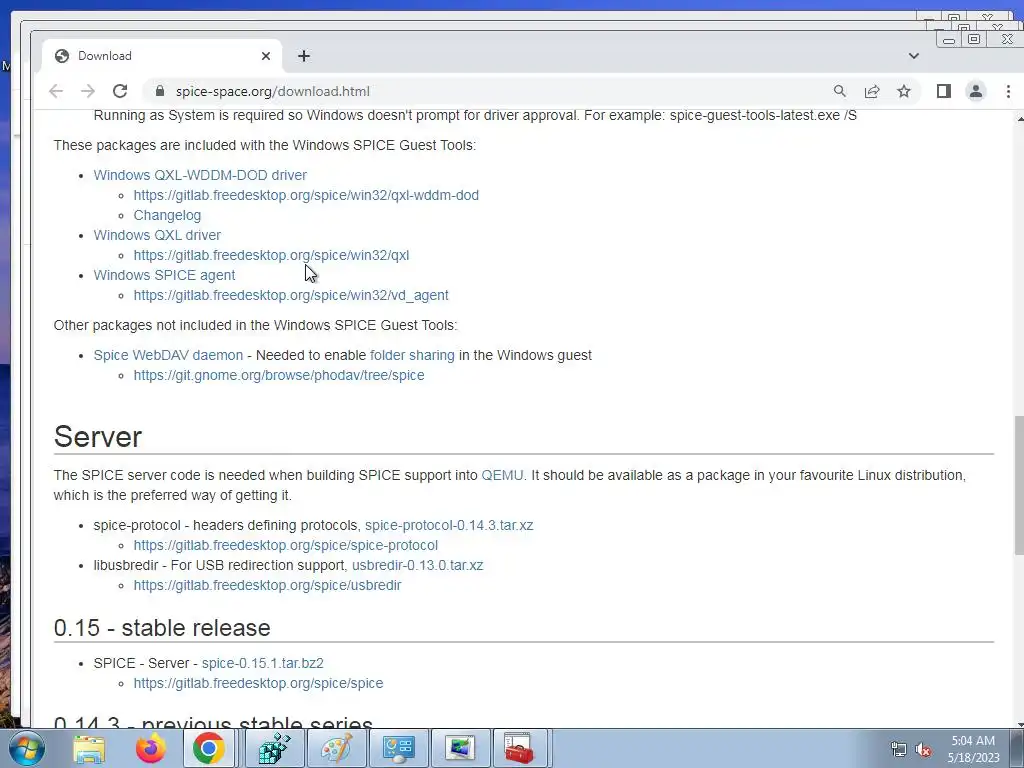The width and height of the screenshot is (1024, 768).
Task: Open the monitor picture taskbar icon
Action: 460,748
